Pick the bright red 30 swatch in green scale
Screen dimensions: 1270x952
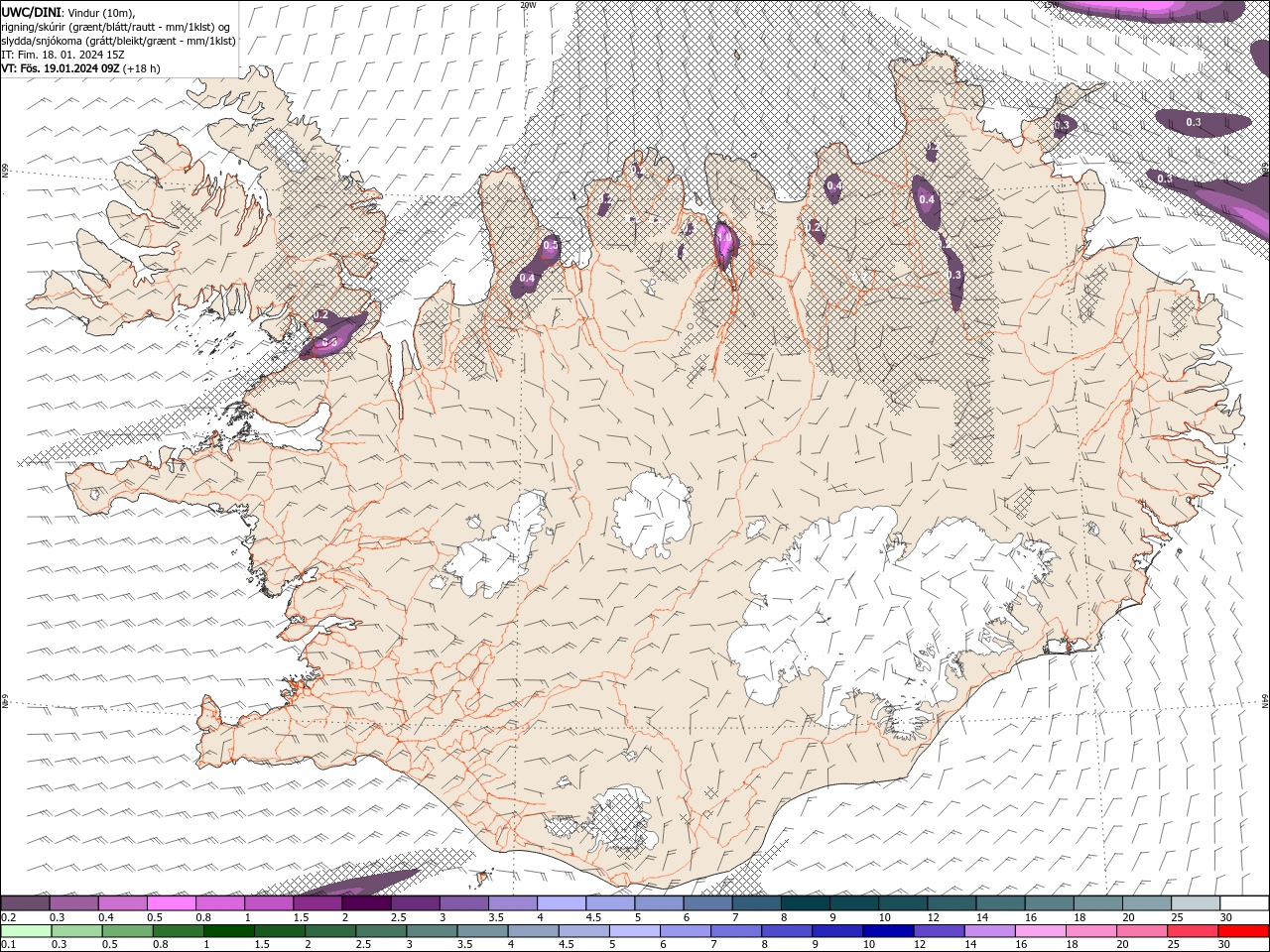[x=1244, y=931]
